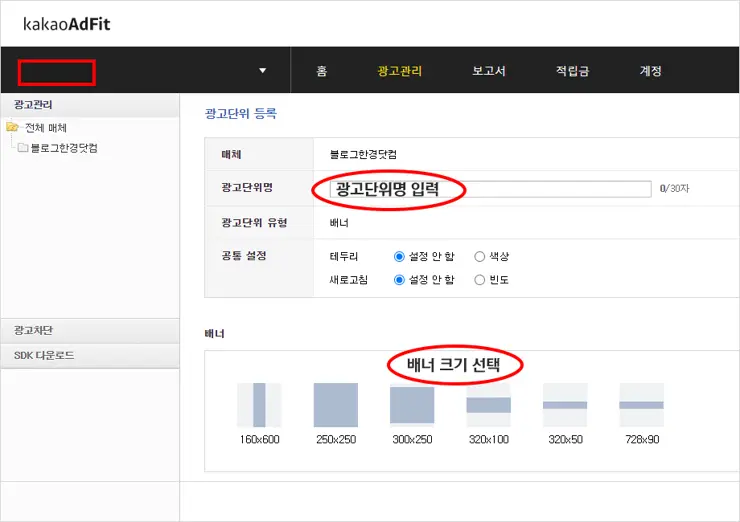Open the 계정 menu
740x522 pixels.
click(x=650, y=71)
